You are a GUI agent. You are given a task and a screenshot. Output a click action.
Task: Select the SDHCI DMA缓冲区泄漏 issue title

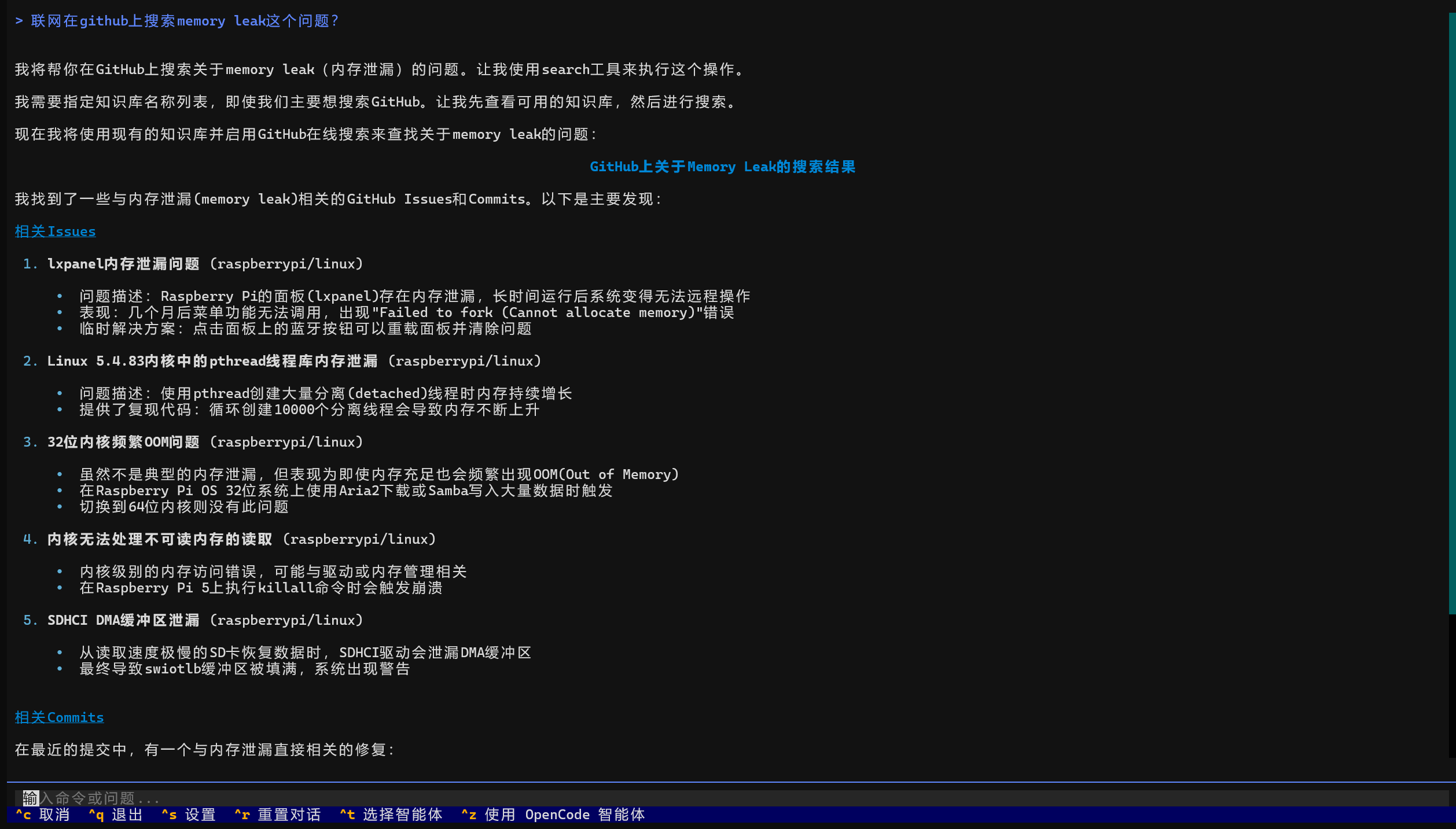click(x=123, y=620)
